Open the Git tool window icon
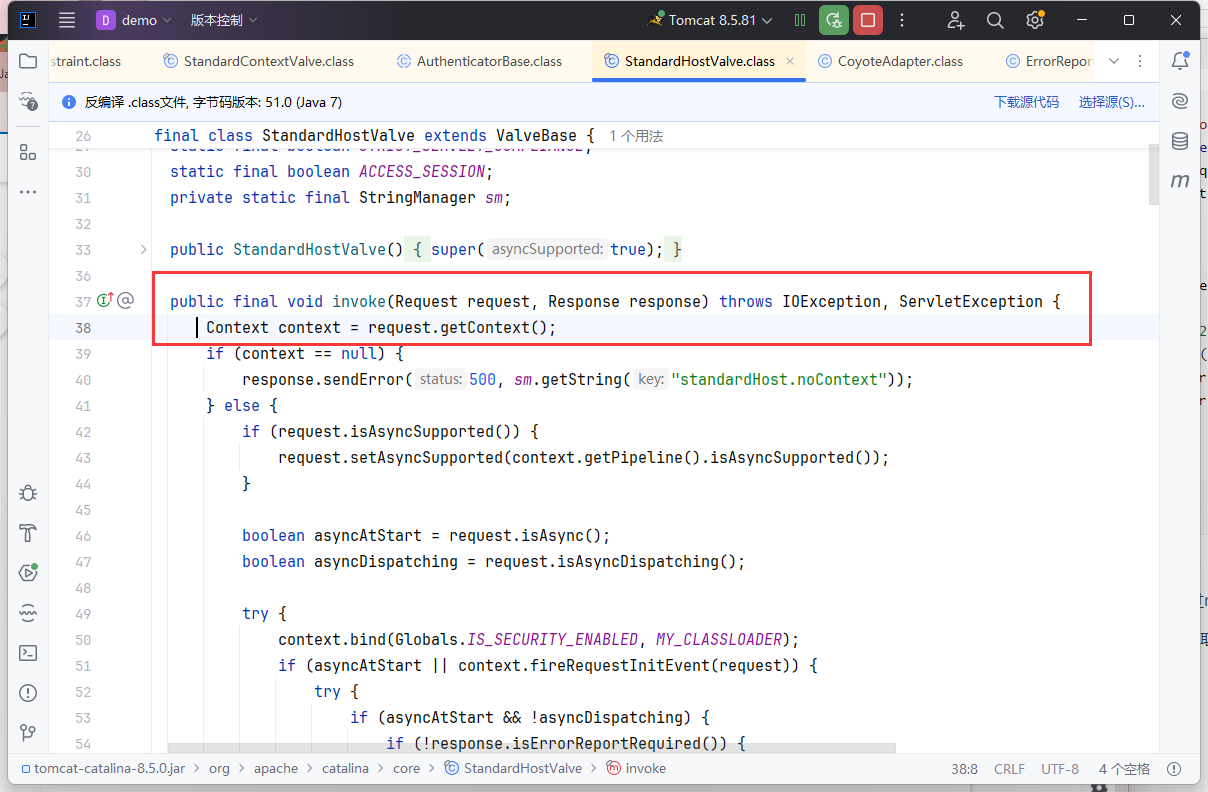Image resolution: width=1208 pixels, height=792 pixels. 28,733
